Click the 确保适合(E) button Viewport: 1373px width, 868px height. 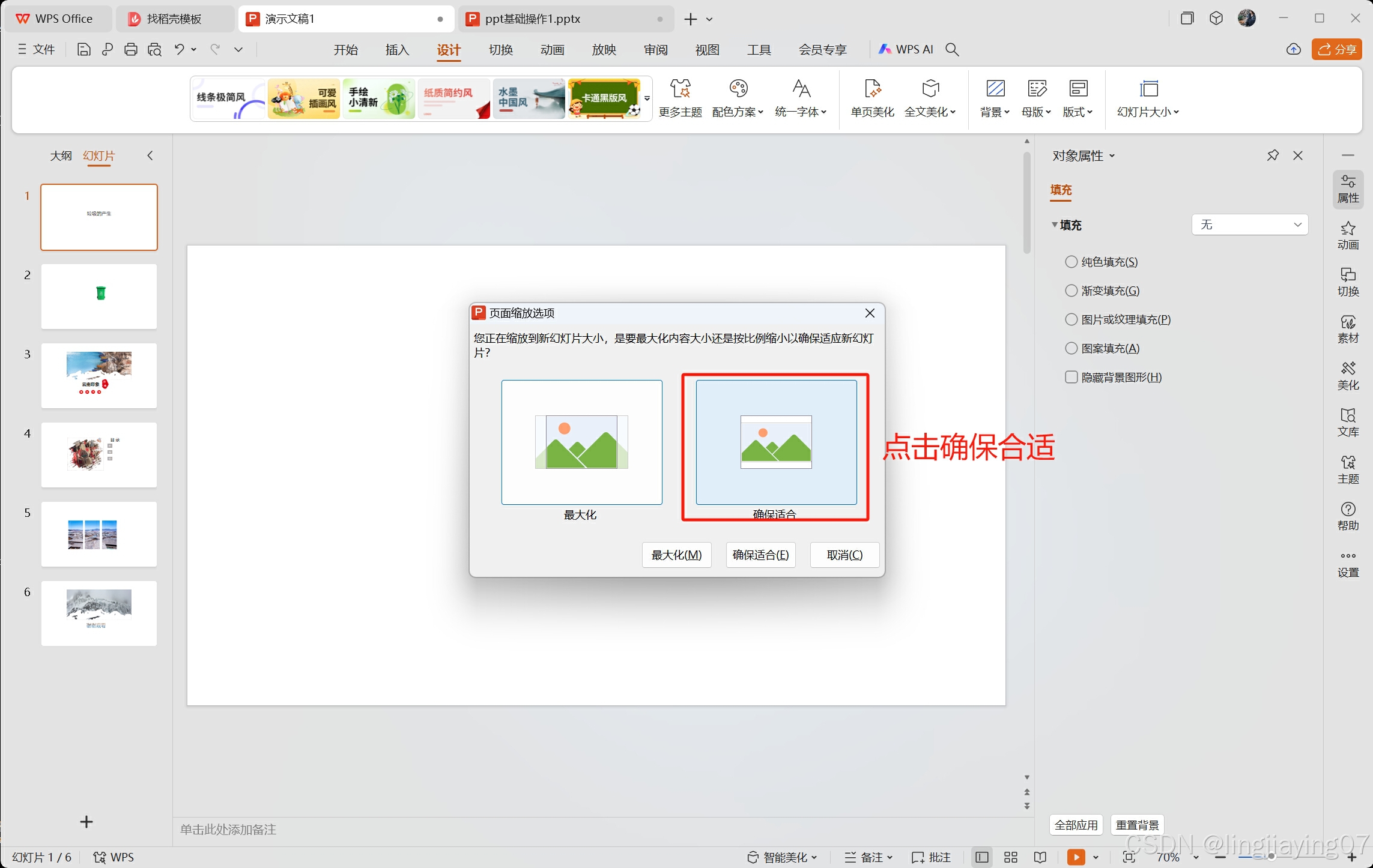click(760, 555)
